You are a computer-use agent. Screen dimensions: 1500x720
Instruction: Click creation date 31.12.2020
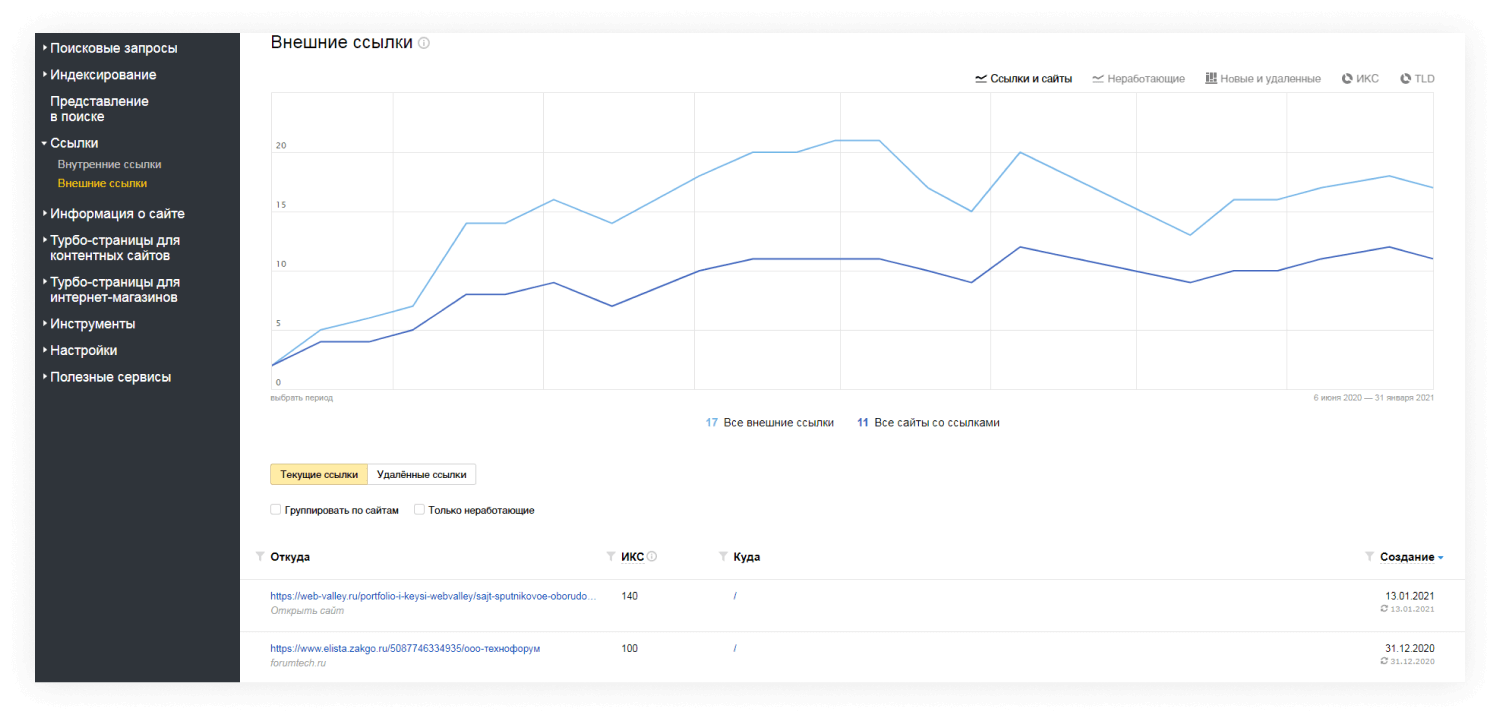click(x=1409, y=648)
